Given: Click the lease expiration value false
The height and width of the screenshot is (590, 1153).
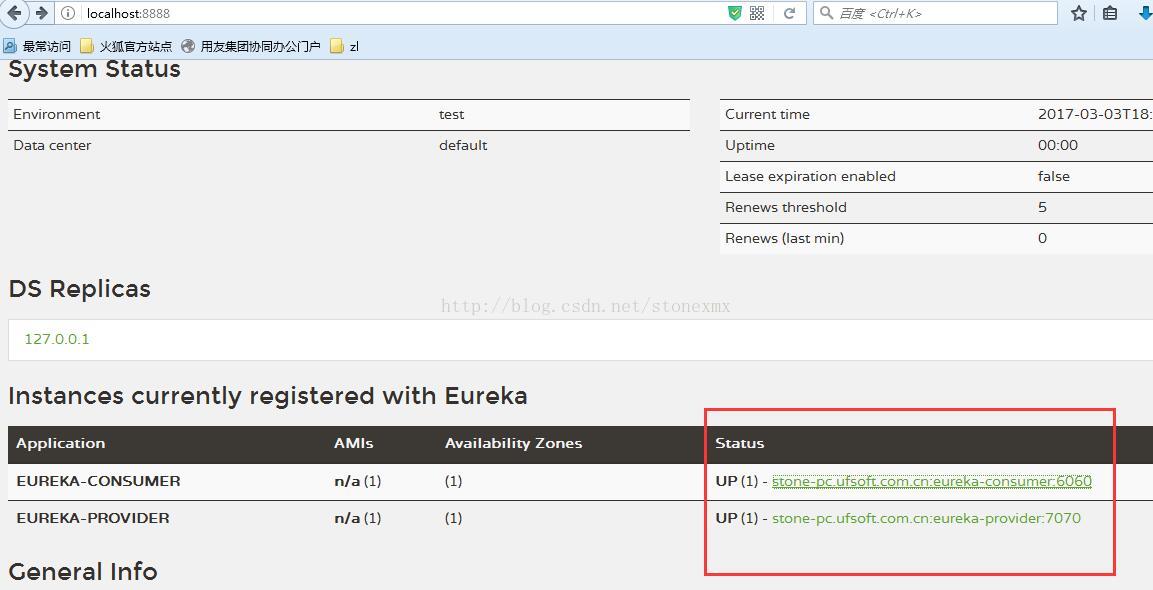Looking at the screenshot, I should (x=1054, y=177).
